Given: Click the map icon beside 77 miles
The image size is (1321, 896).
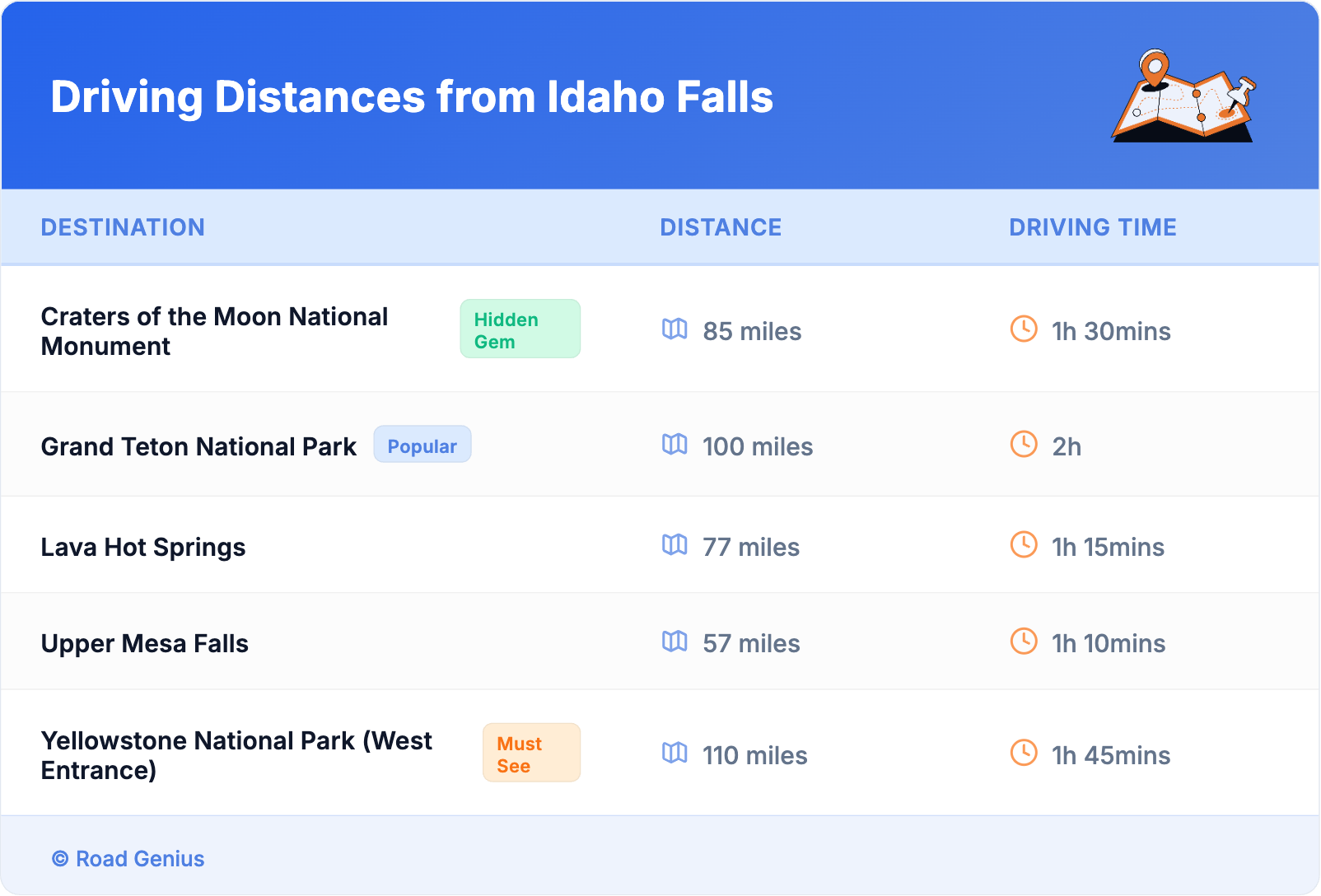Looking at the screenshot, I should click(x=675, y=545).
